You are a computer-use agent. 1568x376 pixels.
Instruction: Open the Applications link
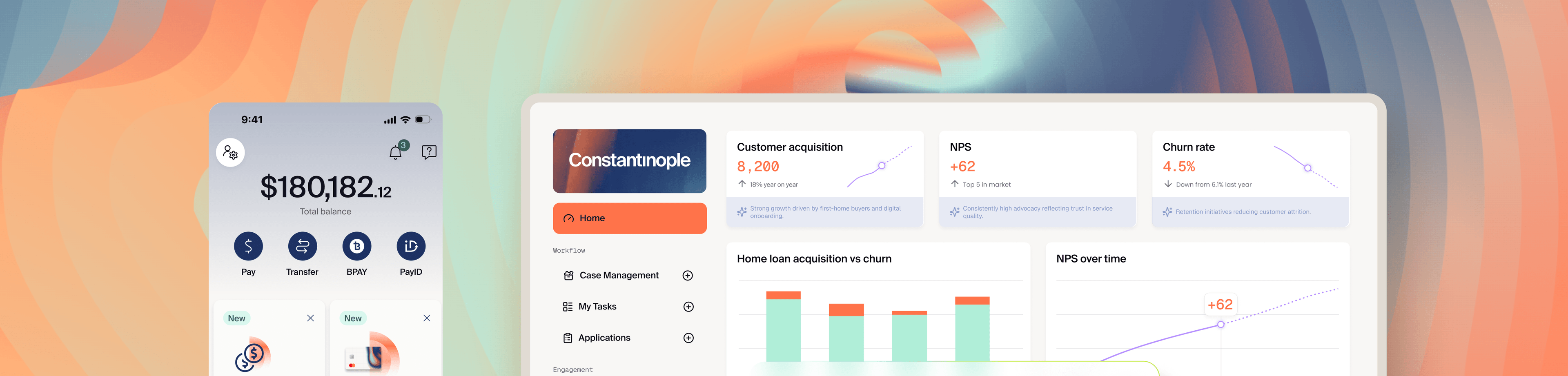604,338
